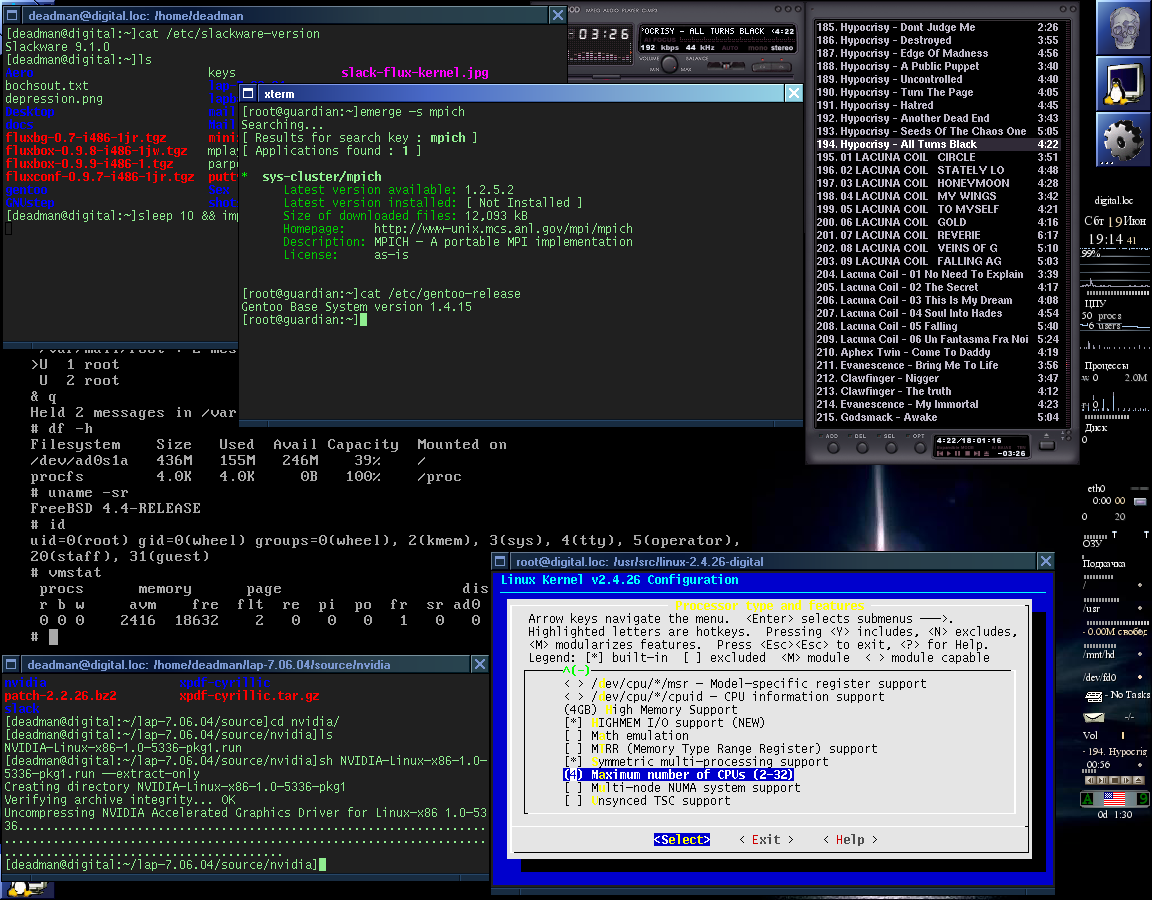This screenshot has height=900, width=1152.
Task: Click the mail envelope icon in gkrellm
Action: pyautogui.click(x=1094, y=717)
